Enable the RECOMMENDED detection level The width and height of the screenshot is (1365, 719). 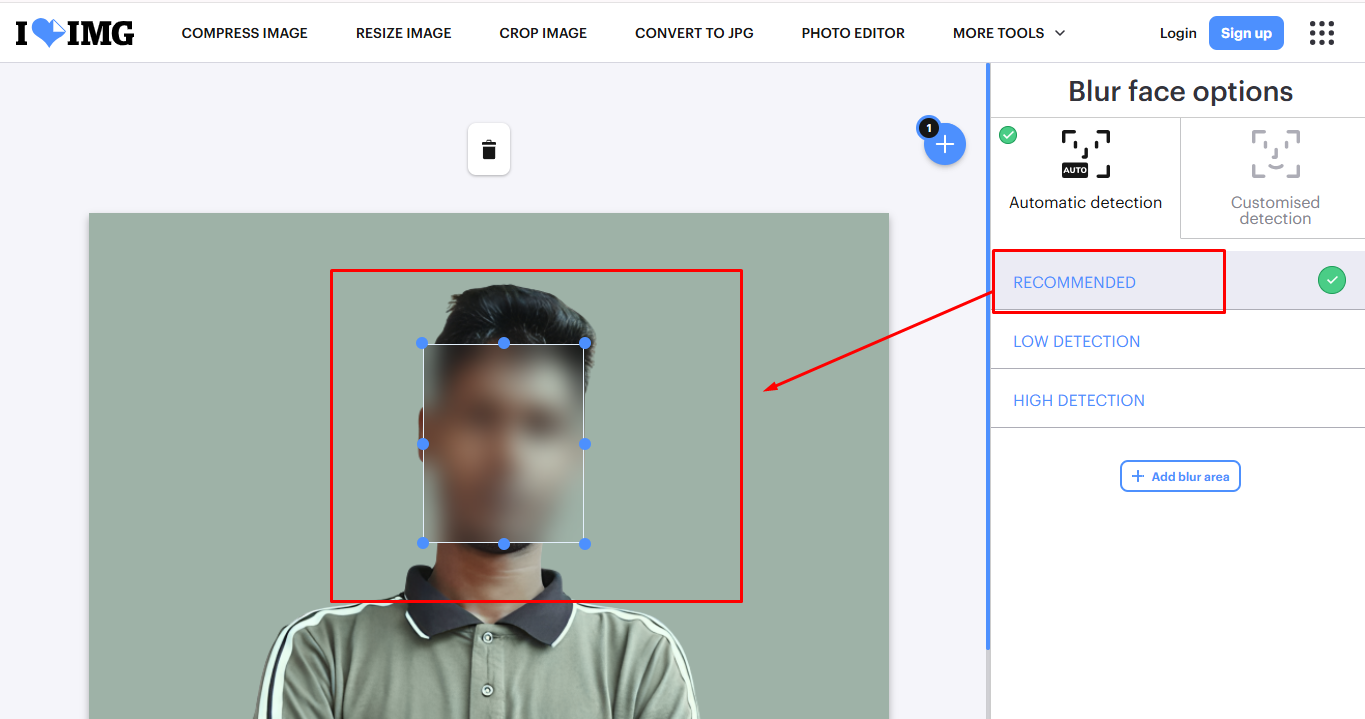[1074, 282]
